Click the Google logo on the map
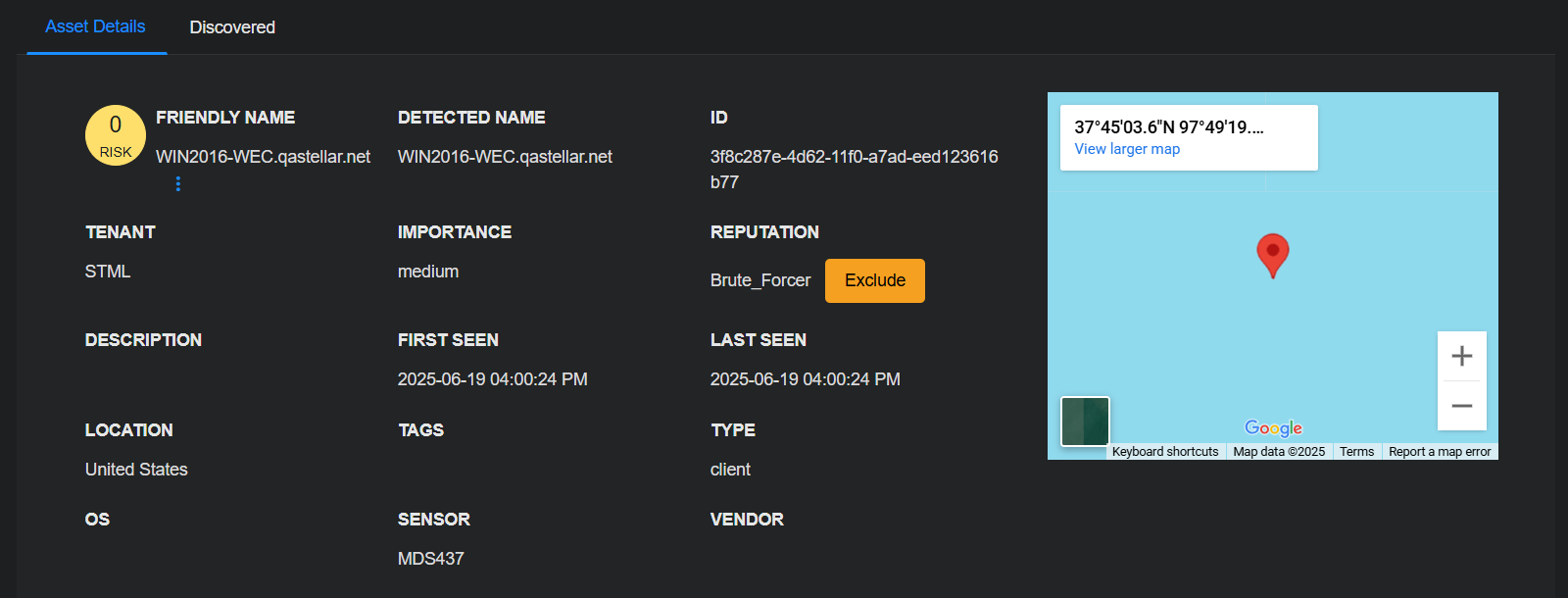Viewport: 1568px width, 598px height. 1273,427
